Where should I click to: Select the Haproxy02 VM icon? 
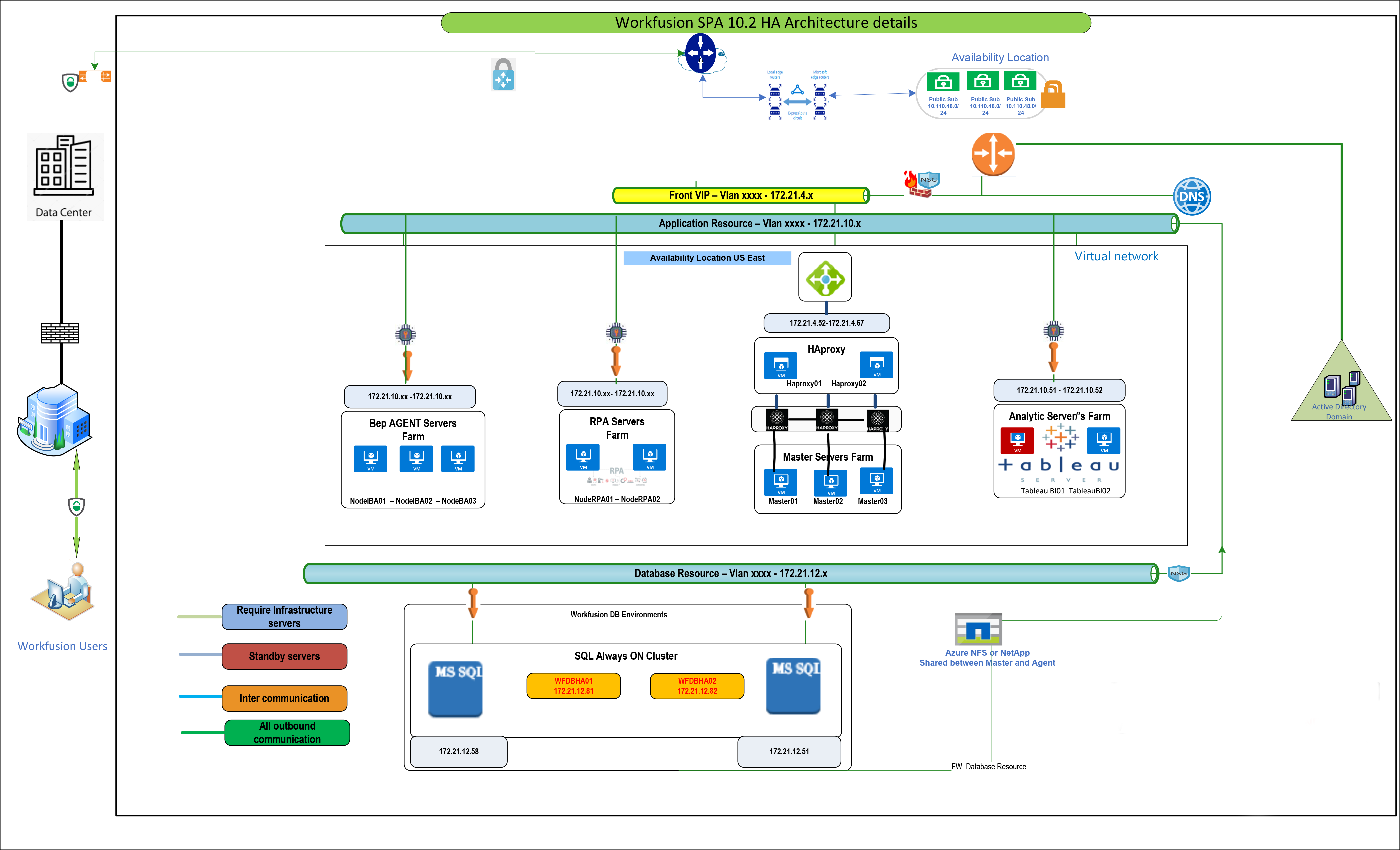[x=876, y=365]
